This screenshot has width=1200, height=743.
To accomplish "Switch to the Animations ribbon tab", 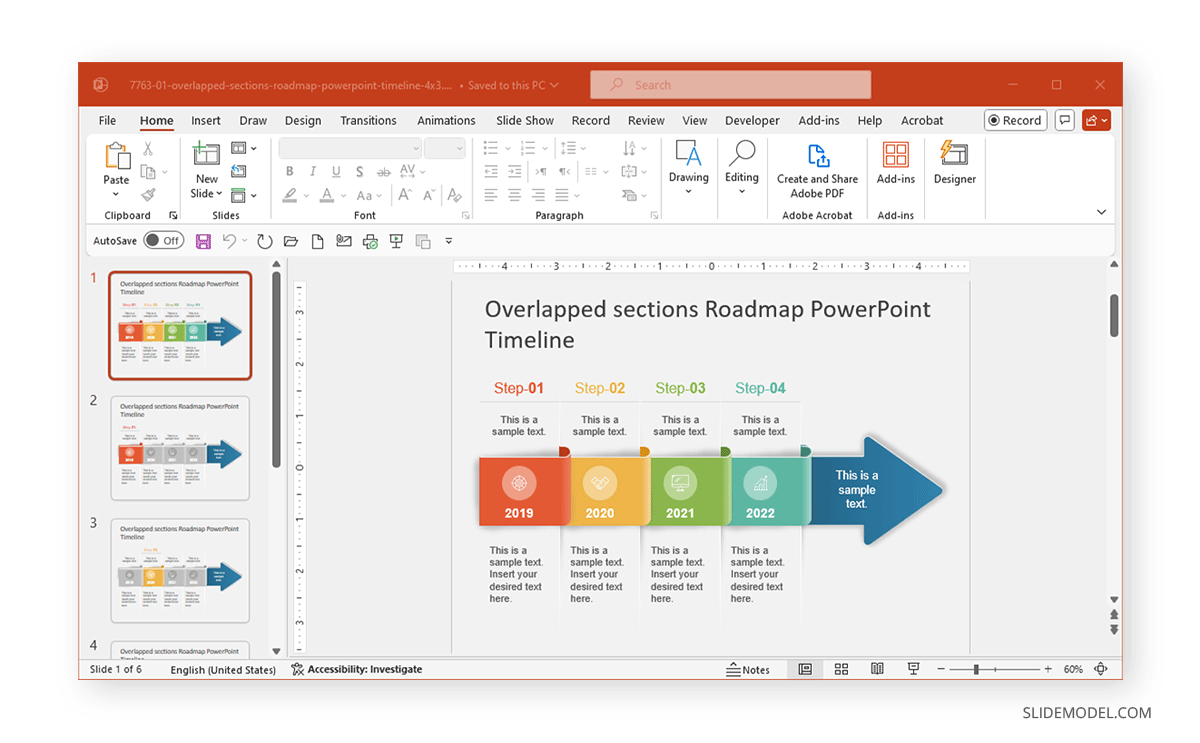I will coord(446,120).
